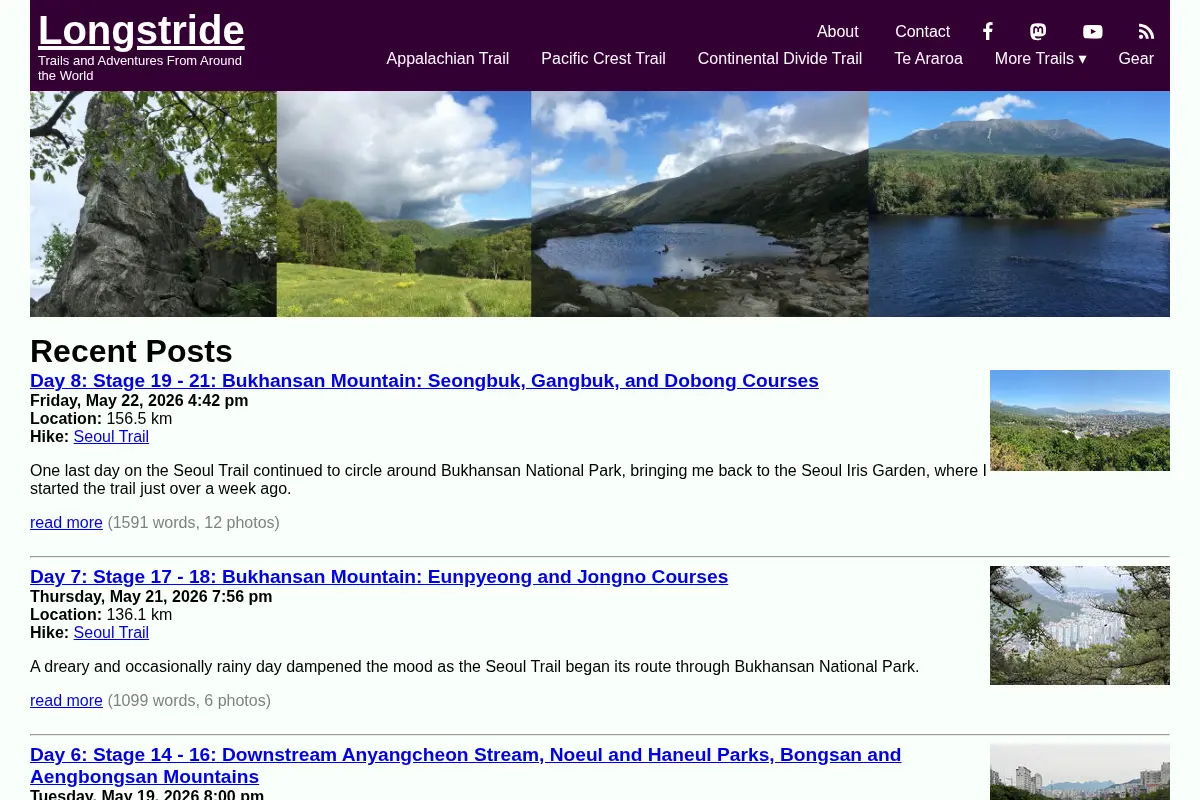Click the green meadow banner photo
This screenshot has width=1200, height=800.
pos(404,204)
